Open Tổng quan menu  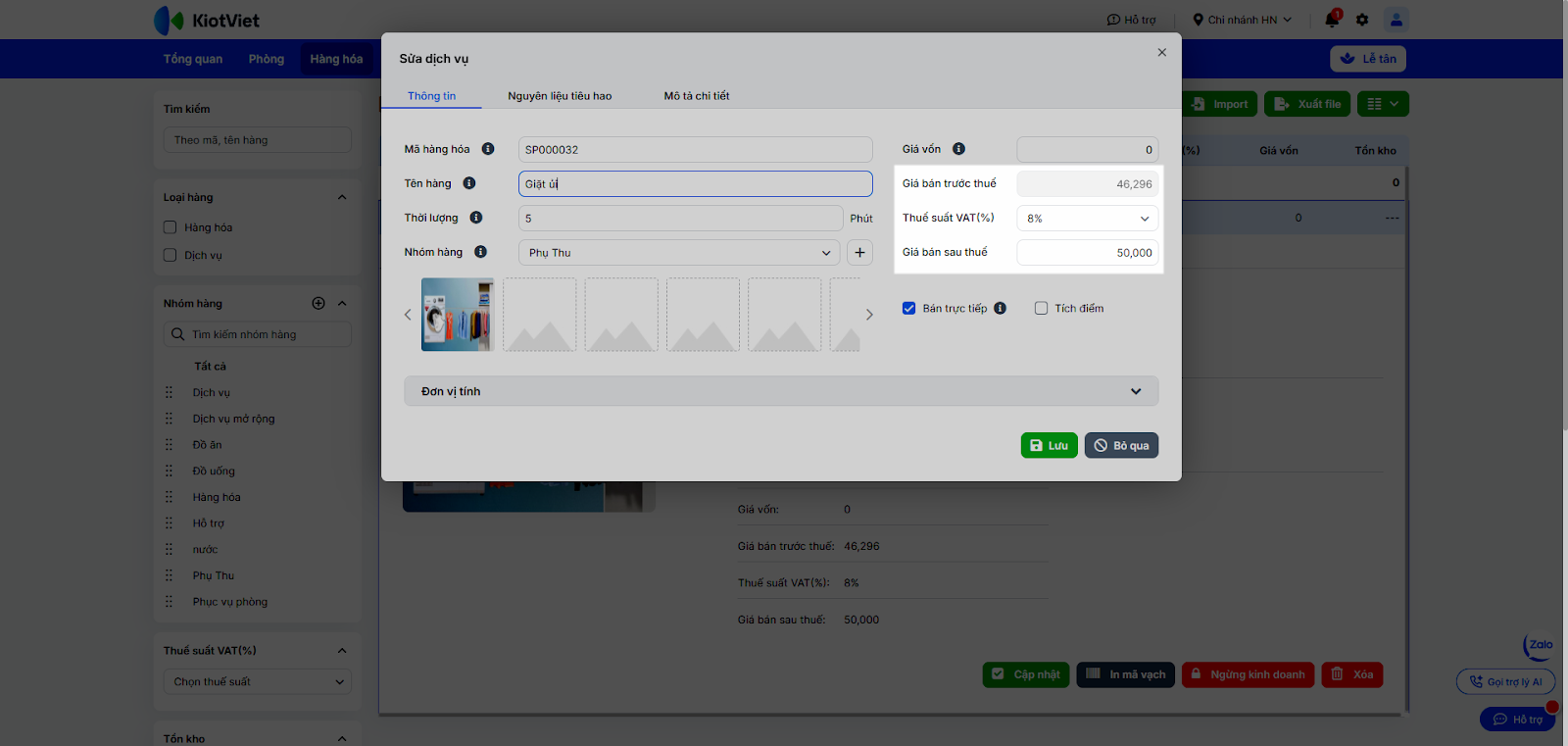(x=193, y=59)
